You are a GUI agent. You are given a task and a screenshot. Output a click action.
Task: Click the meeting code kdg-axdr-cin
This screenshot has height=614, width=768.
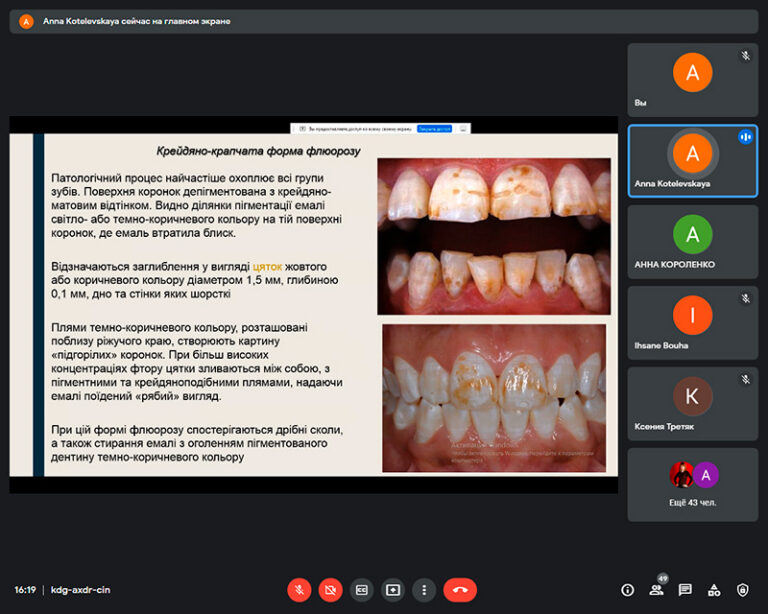[80, 590]
